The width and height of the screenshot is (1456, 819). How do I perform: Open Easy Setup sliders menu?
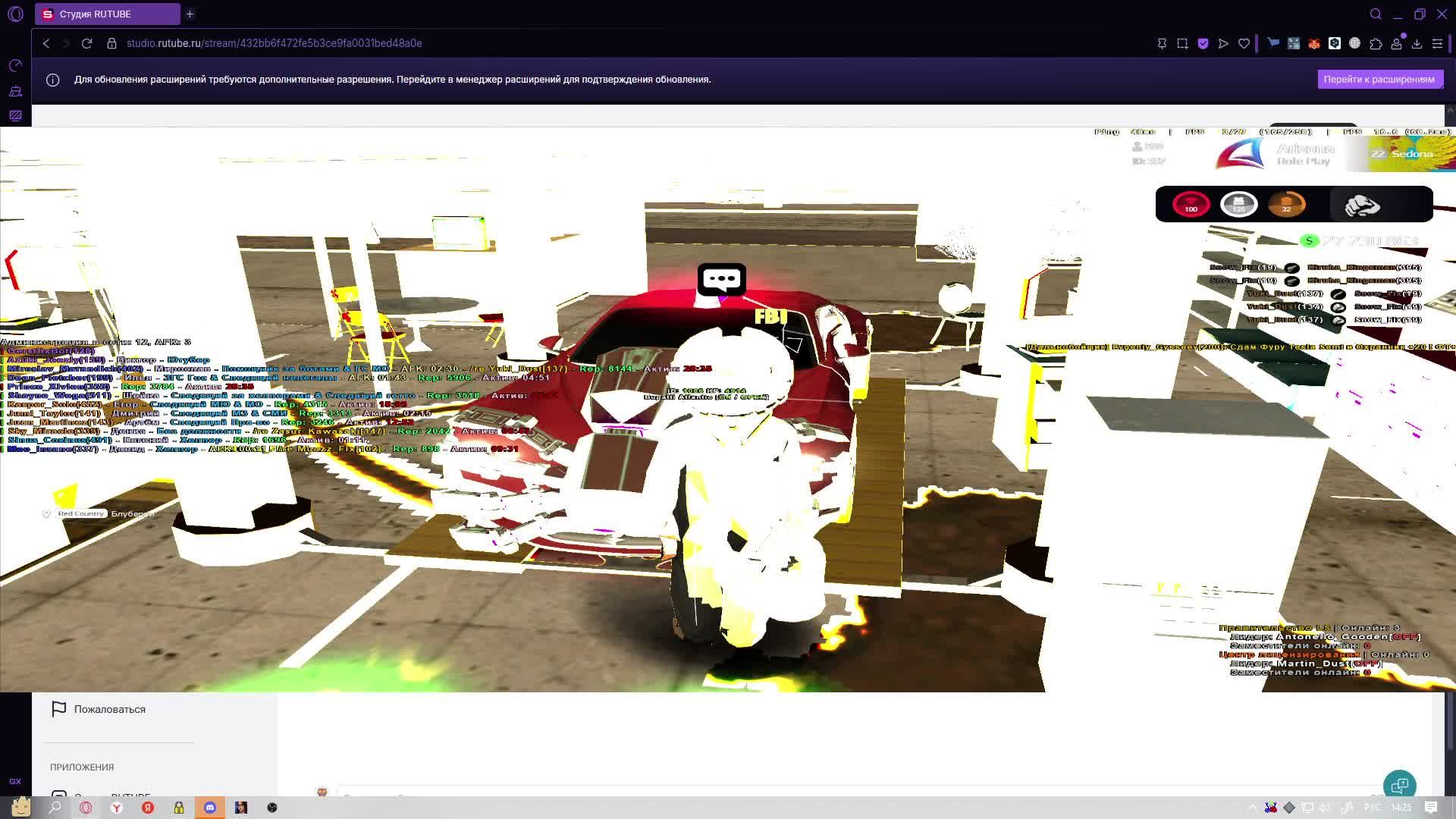pos(1437,44)
